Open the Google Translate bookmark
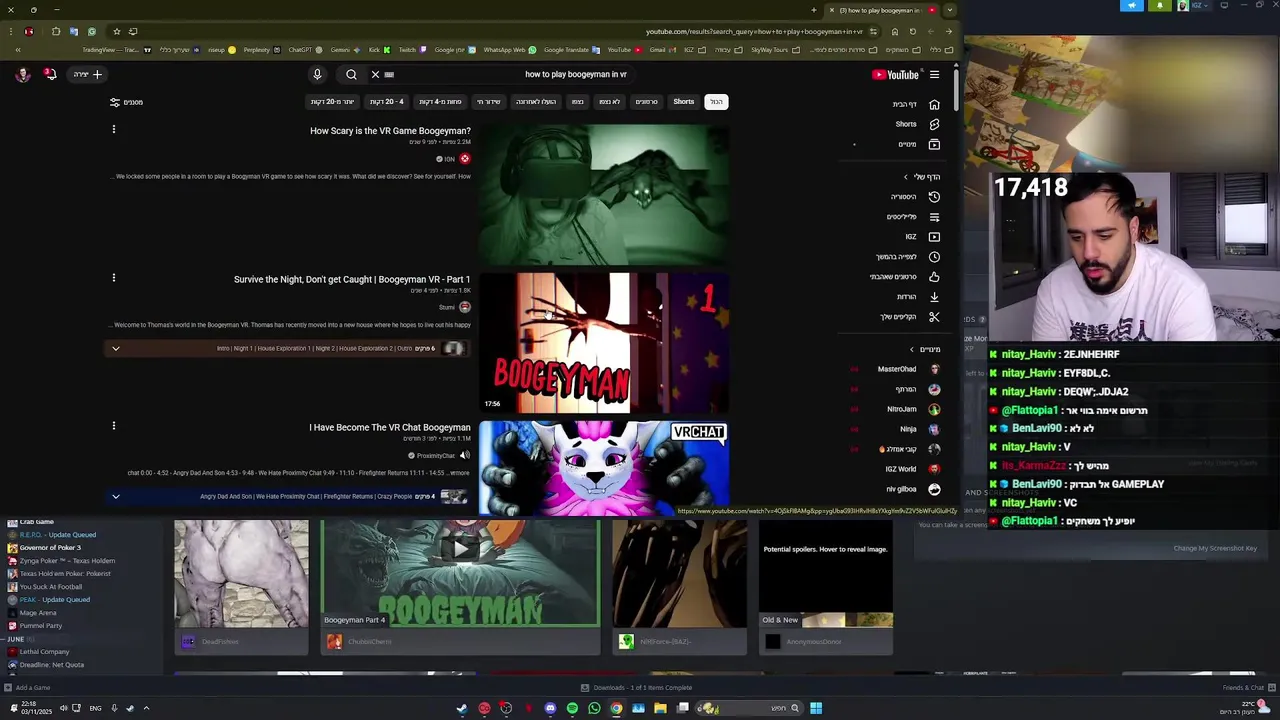 pyautogui.click(x=570, y=49)
